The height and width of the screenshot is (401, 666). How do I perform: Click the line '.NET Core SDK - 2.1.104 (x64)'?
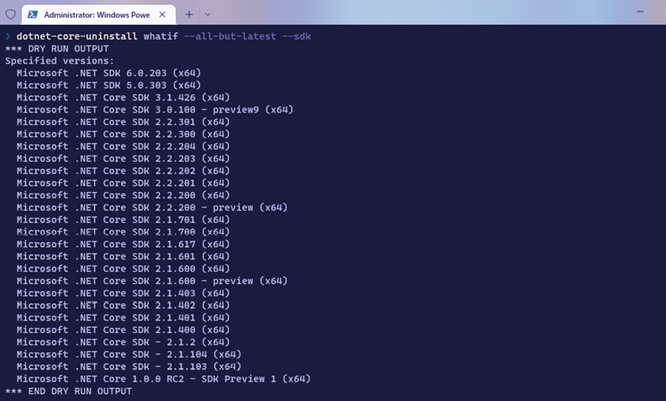[129, 354]
